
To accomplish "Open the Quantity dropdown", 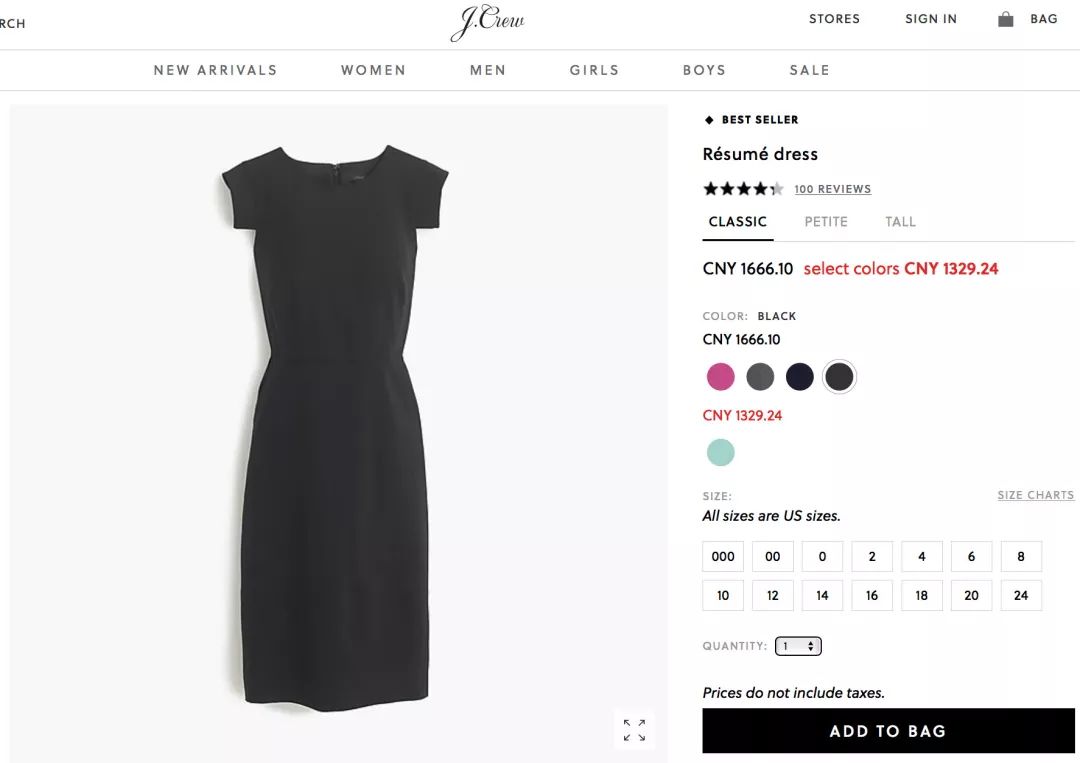I will pos(798,646).
